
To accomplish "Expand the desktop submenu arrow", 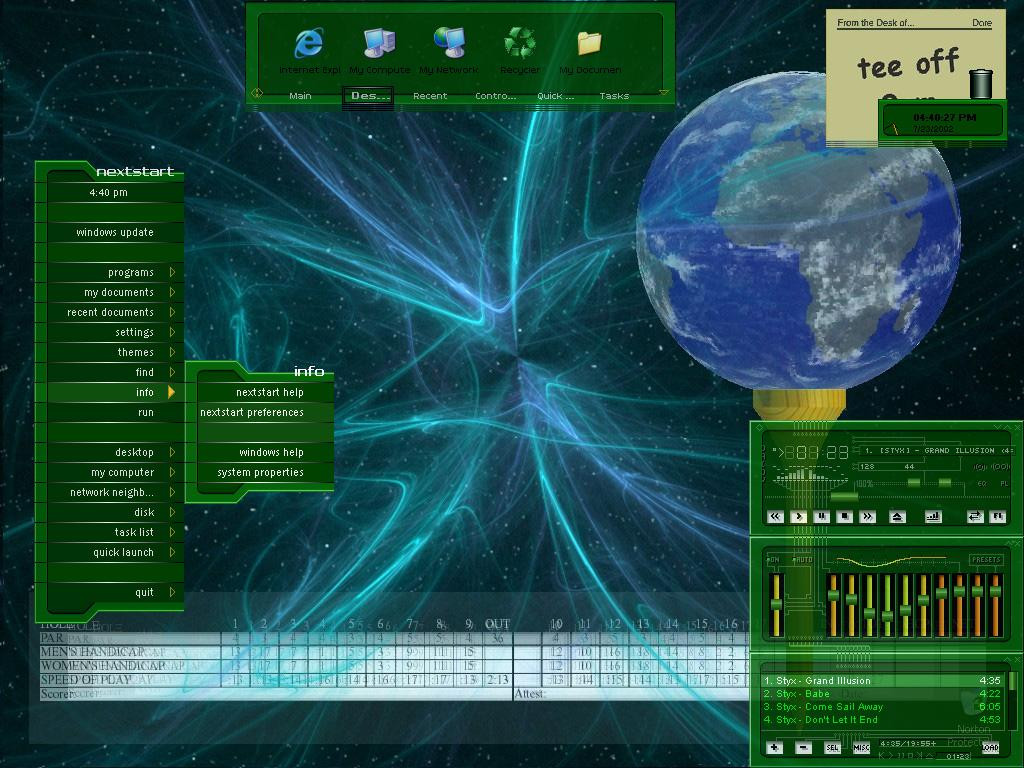I will coord(172,452).
